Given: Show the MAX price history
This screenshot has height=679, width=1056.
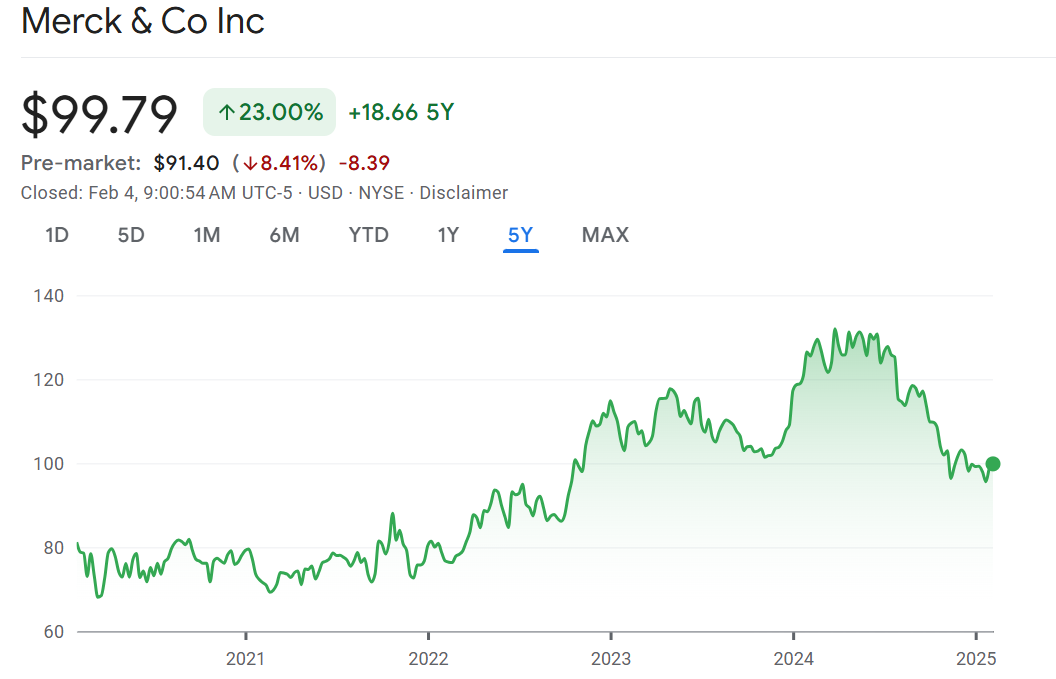Looking at the screenshot, I should [x=605, y=235].
